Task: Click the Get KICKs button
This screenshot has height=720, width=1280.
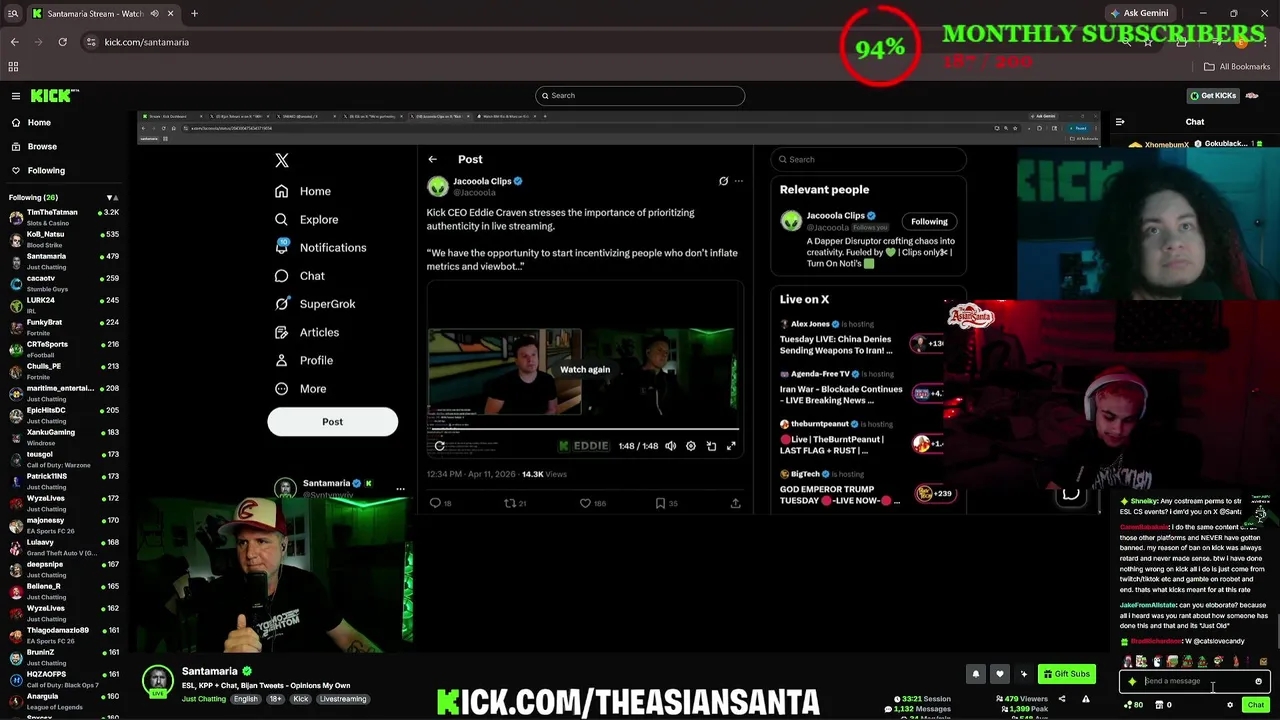Action: (1213, 96)
